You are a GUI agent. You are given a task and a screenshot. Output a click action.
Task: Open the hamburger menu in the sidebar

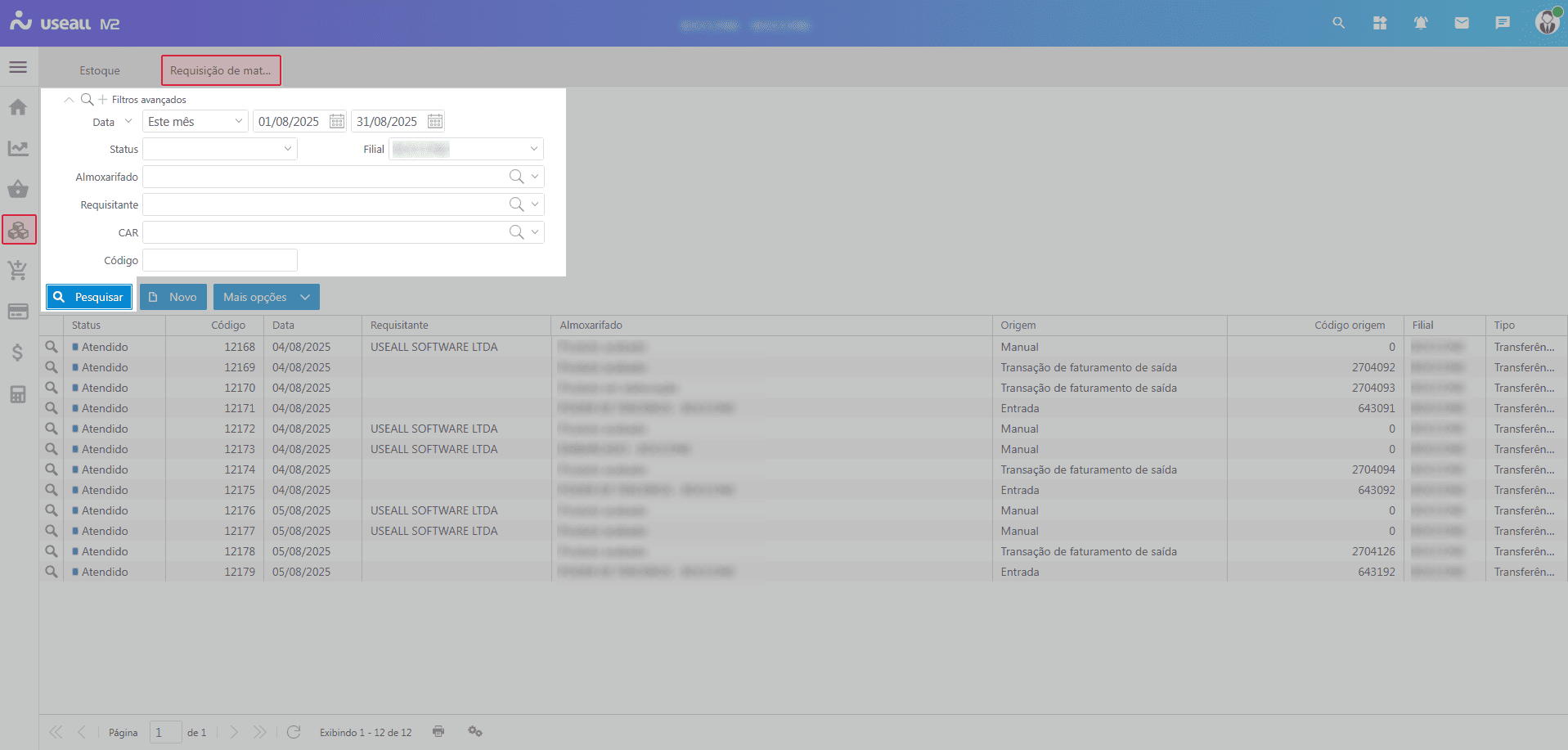[x=18, y=67]
